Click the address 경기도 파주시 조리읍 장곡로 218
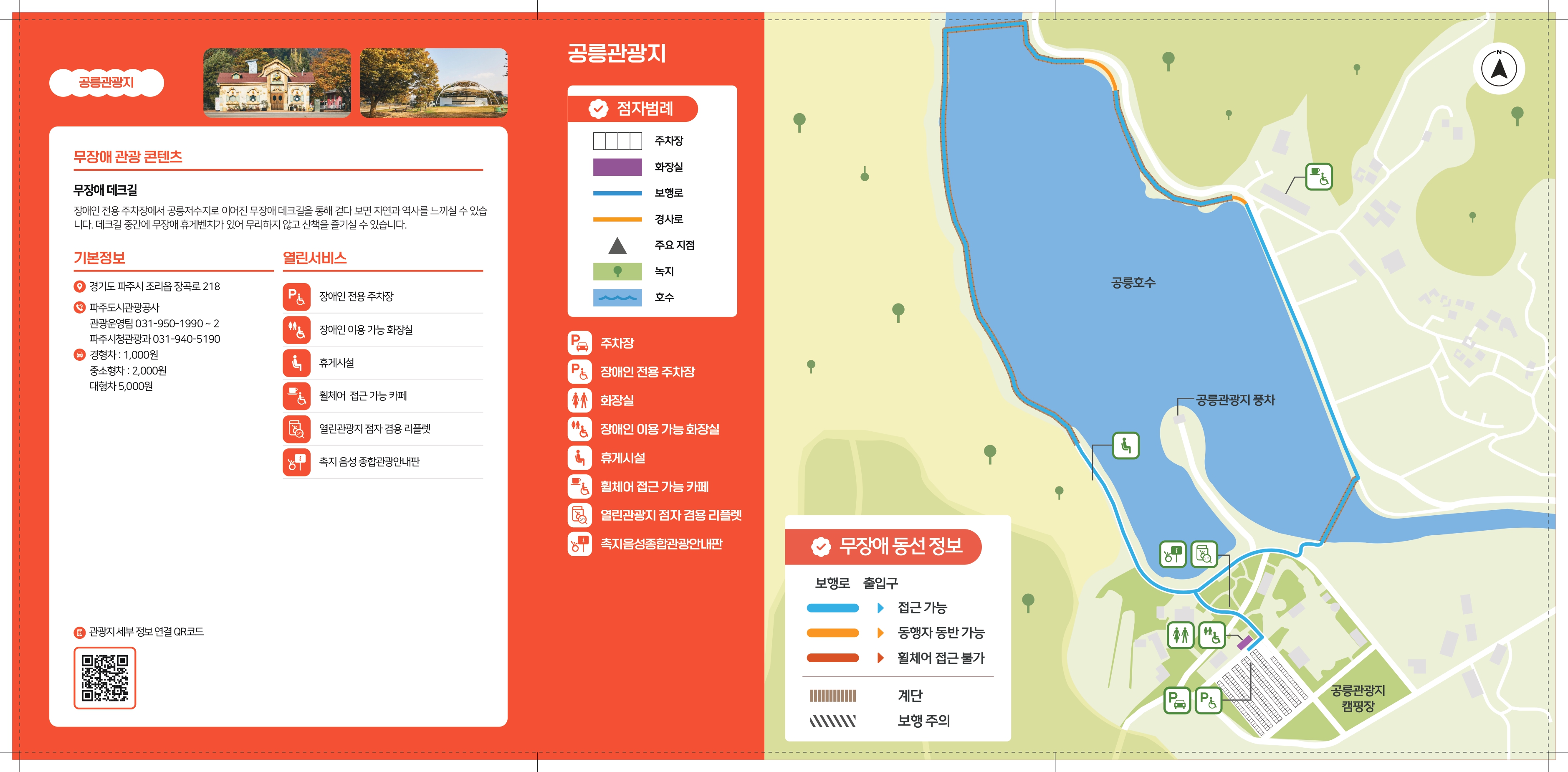The height and width of the screenshot is (772, 1568). pos(154,287)
